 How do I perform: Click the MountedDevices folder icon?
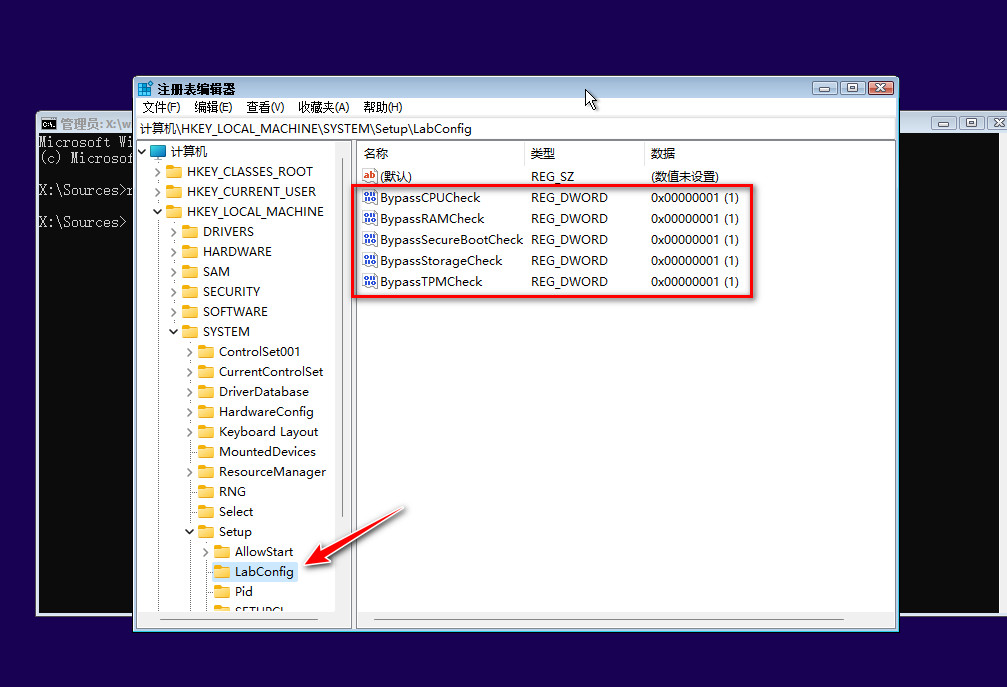[x=206, y=451]
